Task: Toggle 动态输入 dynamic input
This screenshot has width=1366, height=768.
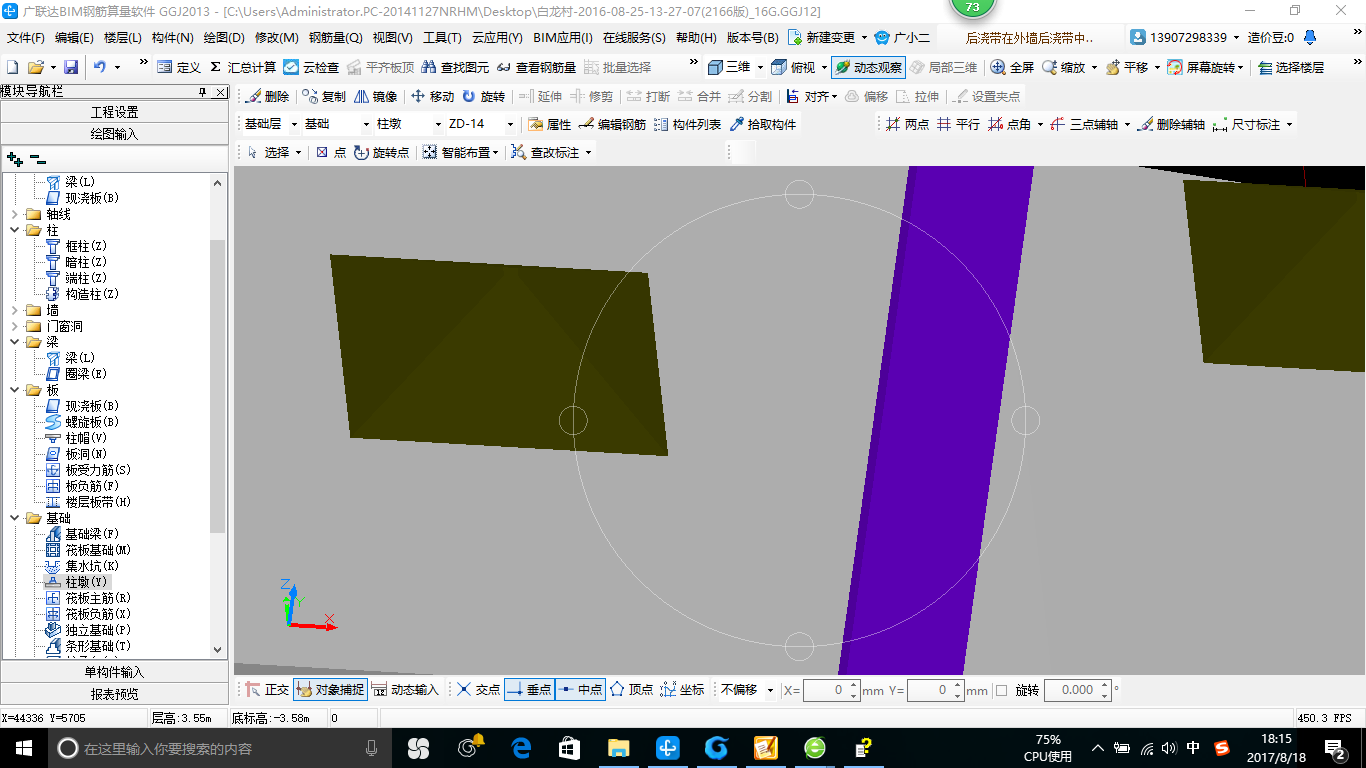Action: [404, 690]
